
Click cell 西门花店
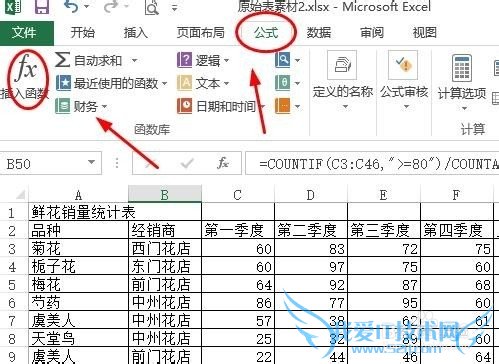point(165,248)
